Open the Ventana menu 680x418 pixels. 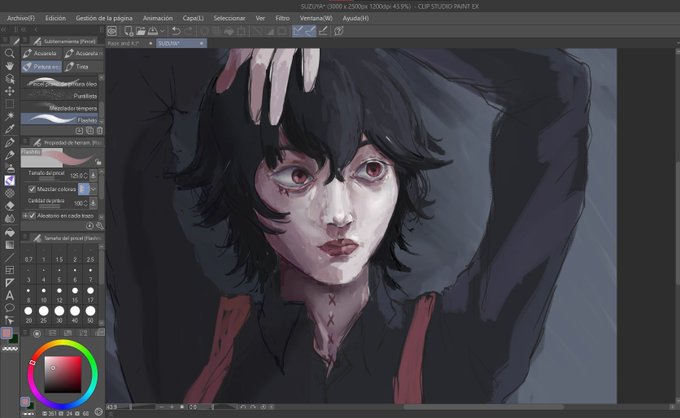(x=316, y=18)
